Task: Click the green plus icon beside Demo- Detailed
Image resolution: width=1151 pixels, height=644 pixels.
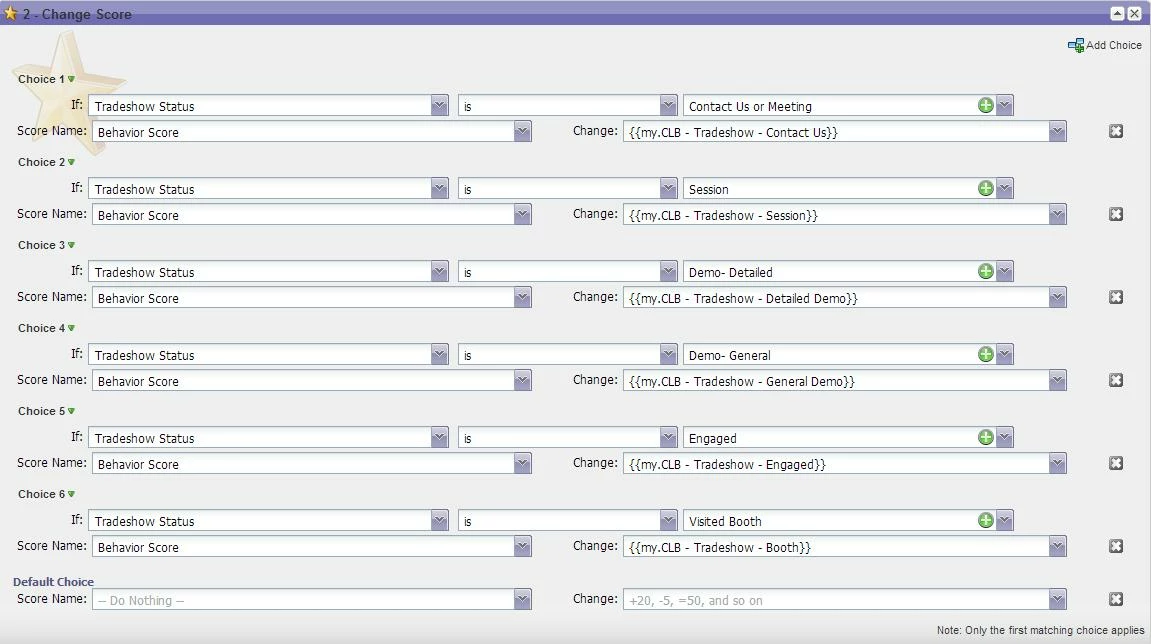Action: [x=986, y=272]
